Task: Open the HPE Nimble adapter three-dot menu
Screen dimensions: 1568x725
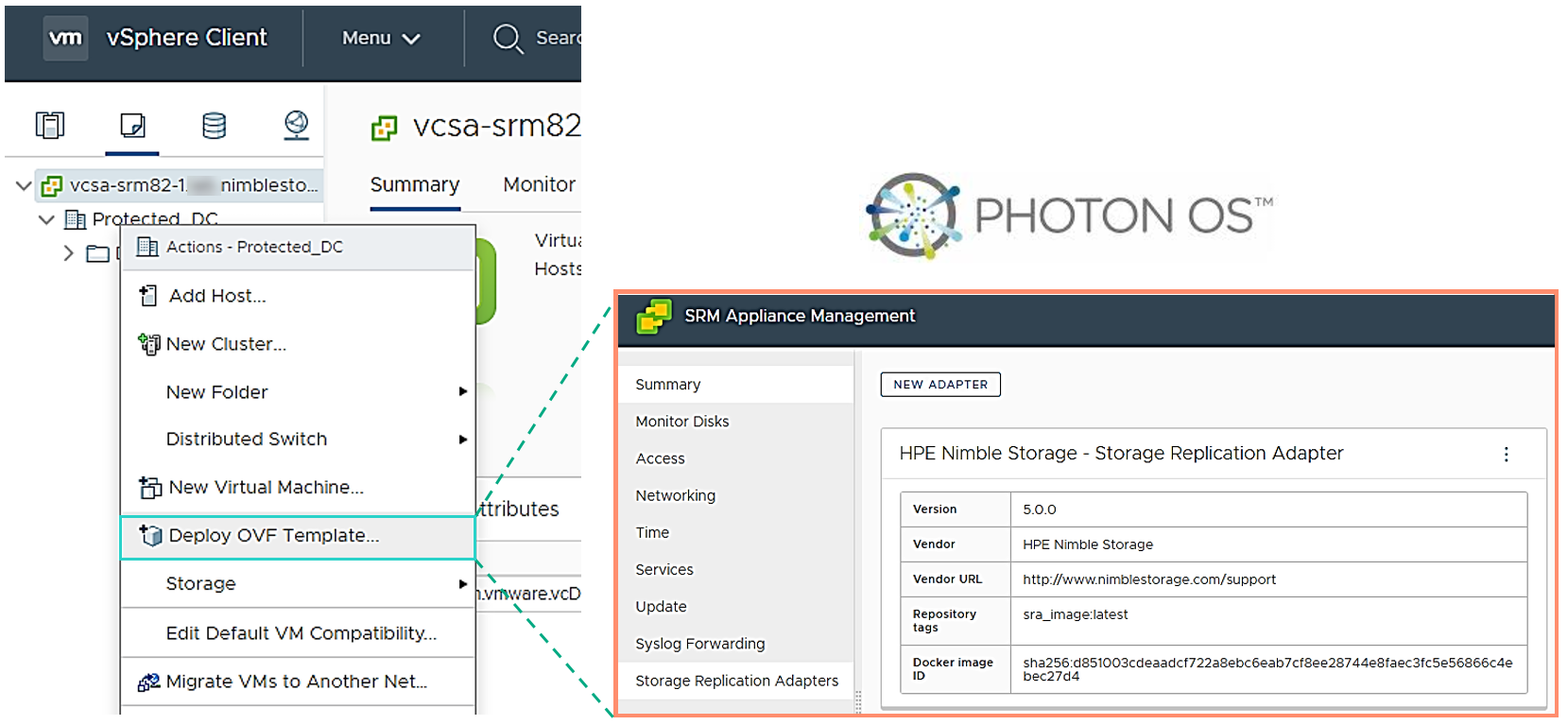Action: pos(1506,455)
